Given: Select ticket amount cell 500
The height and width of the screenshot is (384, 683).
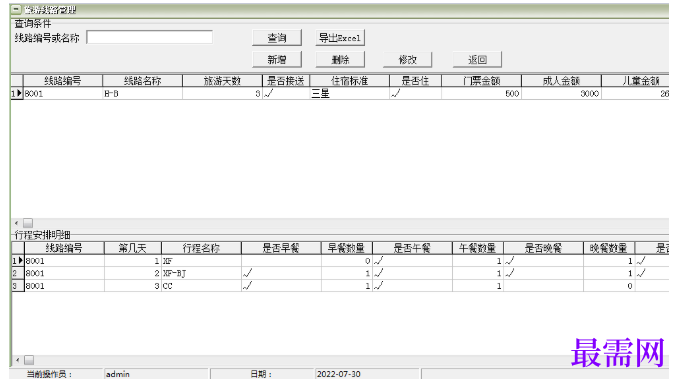Looking at the screenshot, I should click(481, 93).
